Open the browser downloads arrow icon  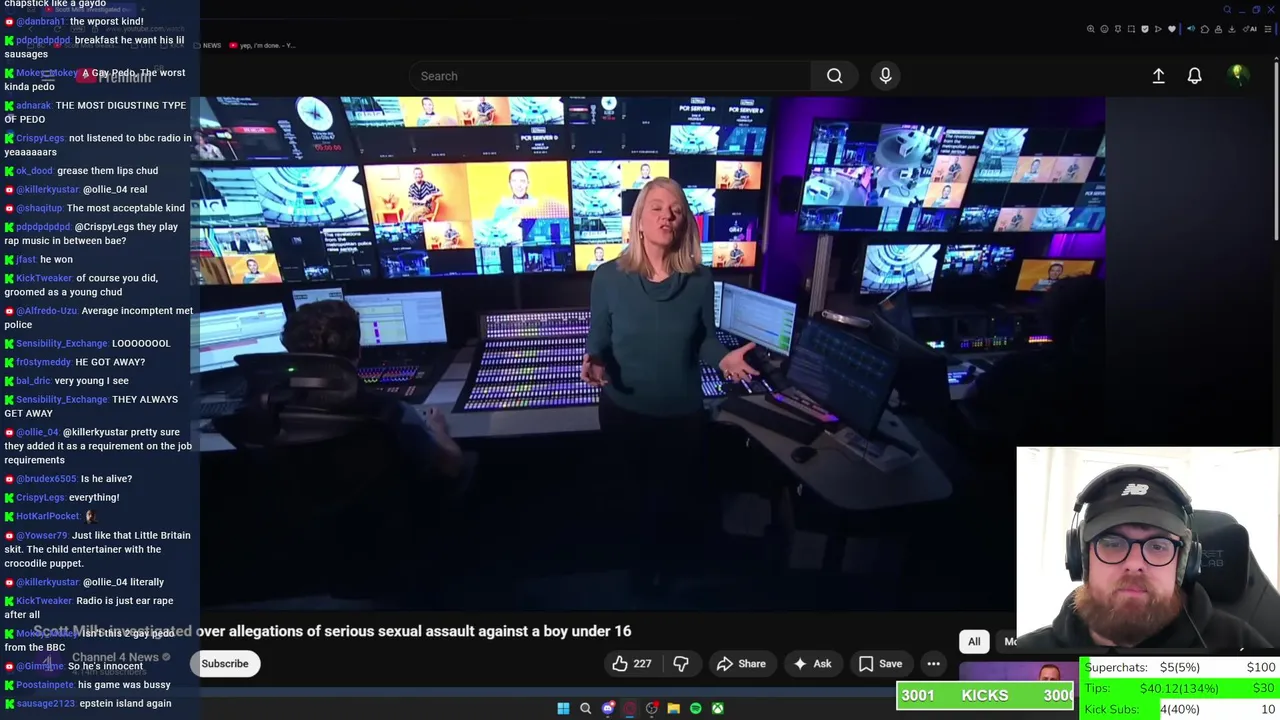[1231, 29]
